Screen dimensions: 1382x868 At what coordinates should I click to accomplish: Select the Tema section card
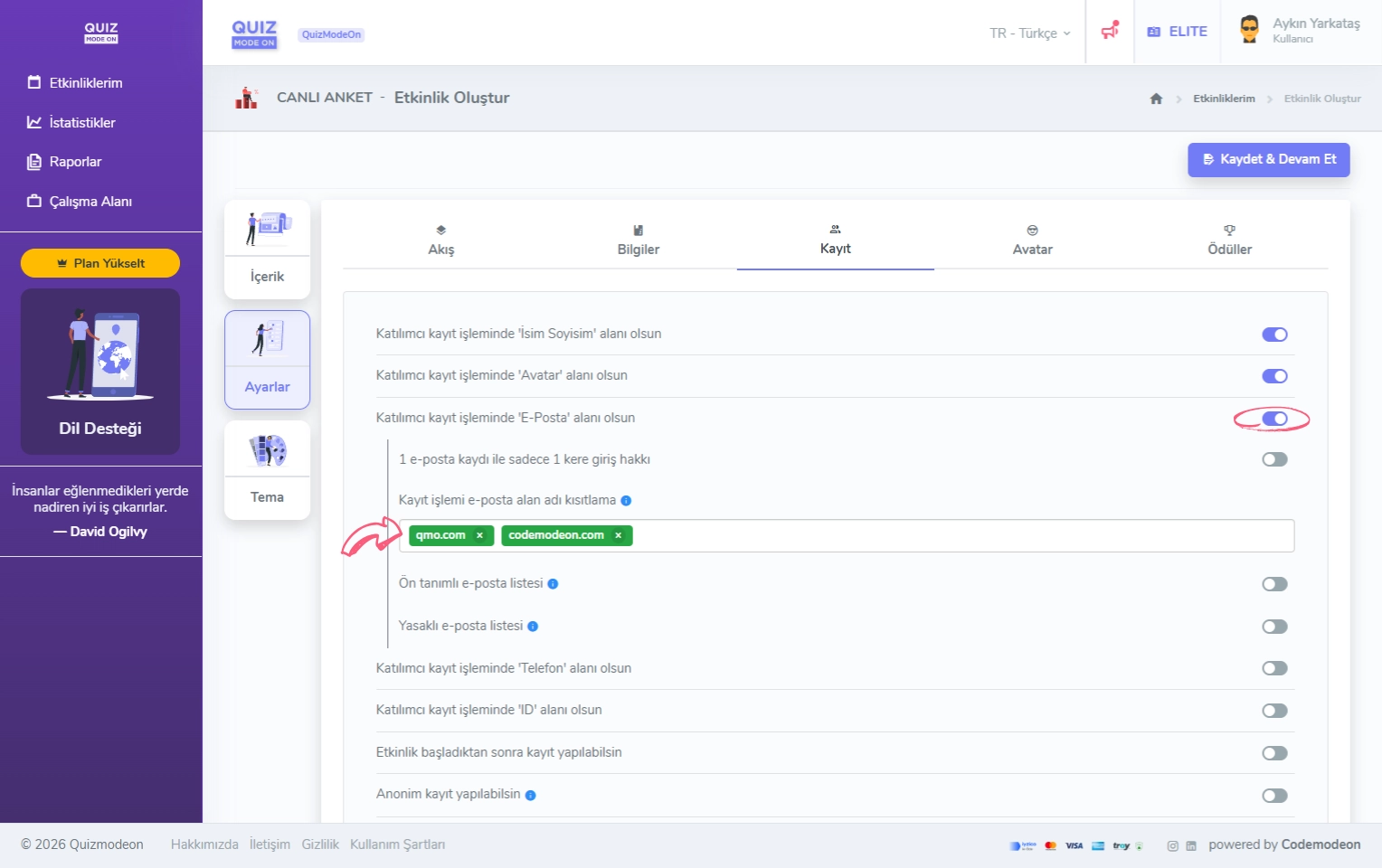(267, 470)
